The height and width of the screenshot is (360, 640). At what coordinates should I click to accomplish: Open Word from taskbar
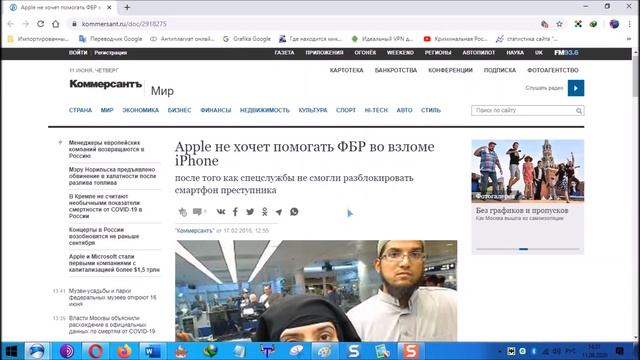[152, 351]
